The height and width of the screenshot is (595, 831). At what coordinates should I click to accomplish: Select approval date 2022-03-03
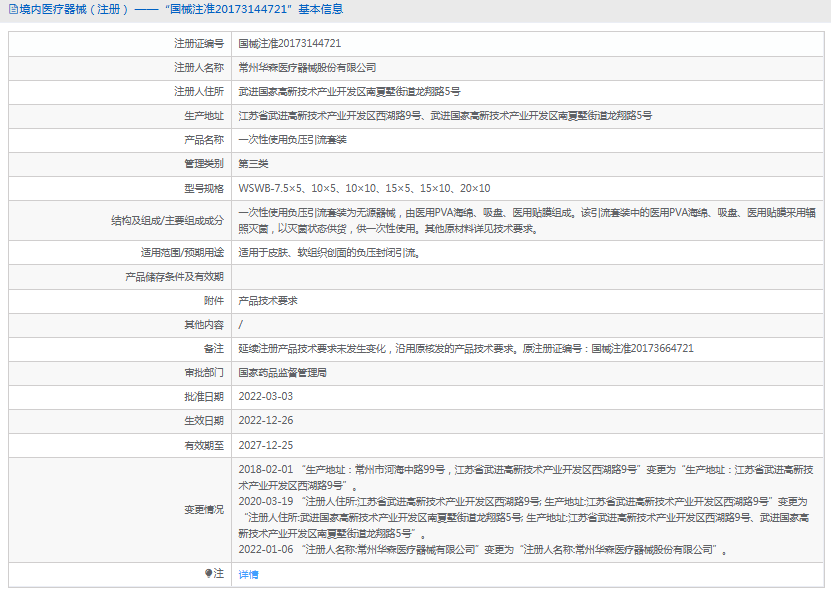pyautogui.click(x=266, y=397)
